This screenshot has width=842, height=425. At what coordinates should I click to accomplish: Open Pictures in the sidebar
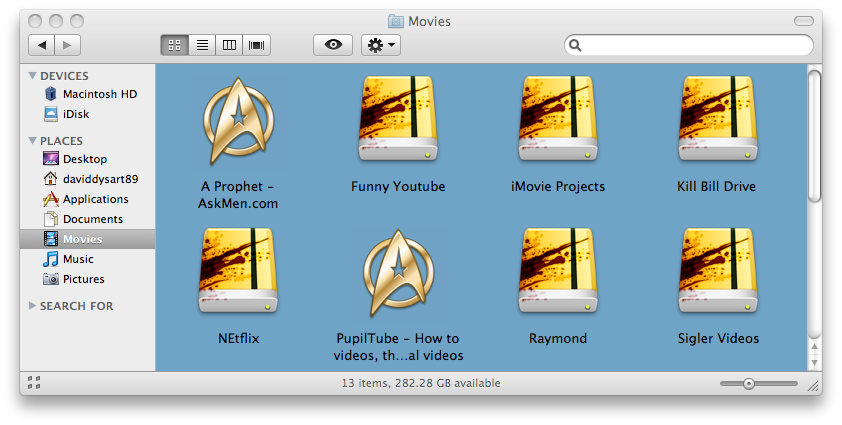click(x=88, y=279)
